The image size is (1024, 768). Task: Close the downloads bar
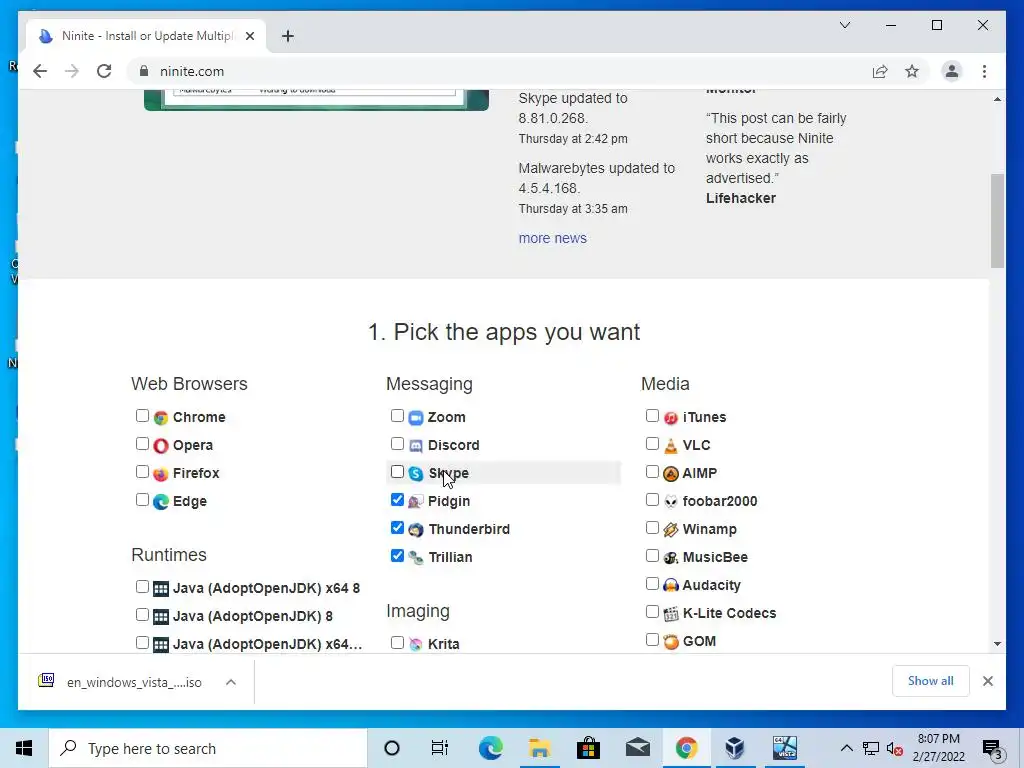(987, 681)
